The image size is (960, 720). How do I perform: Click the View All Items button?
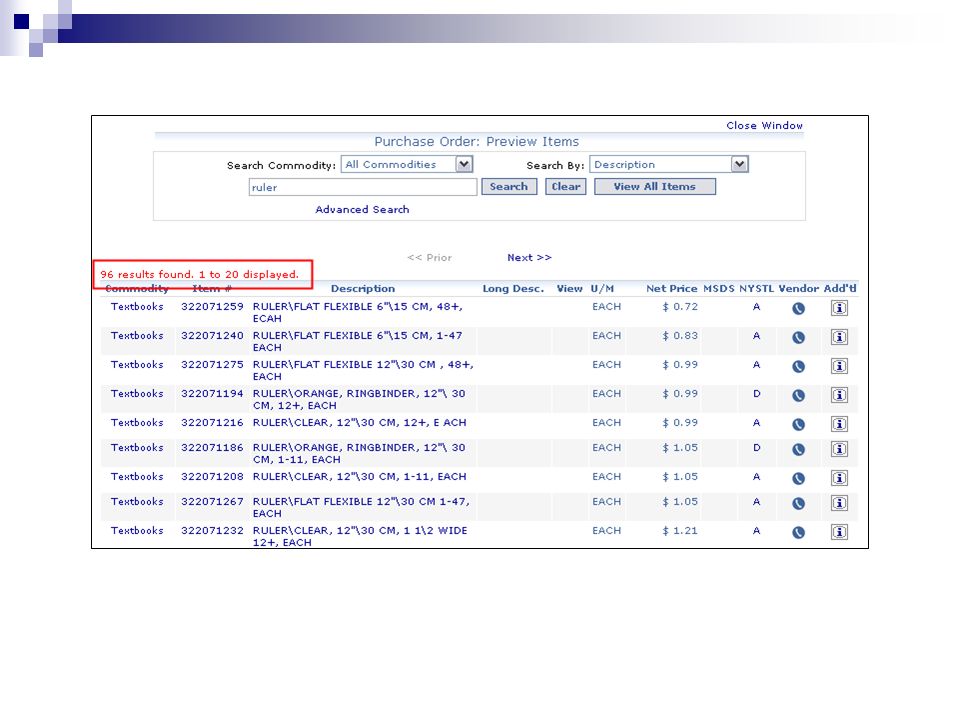[654, 187]
